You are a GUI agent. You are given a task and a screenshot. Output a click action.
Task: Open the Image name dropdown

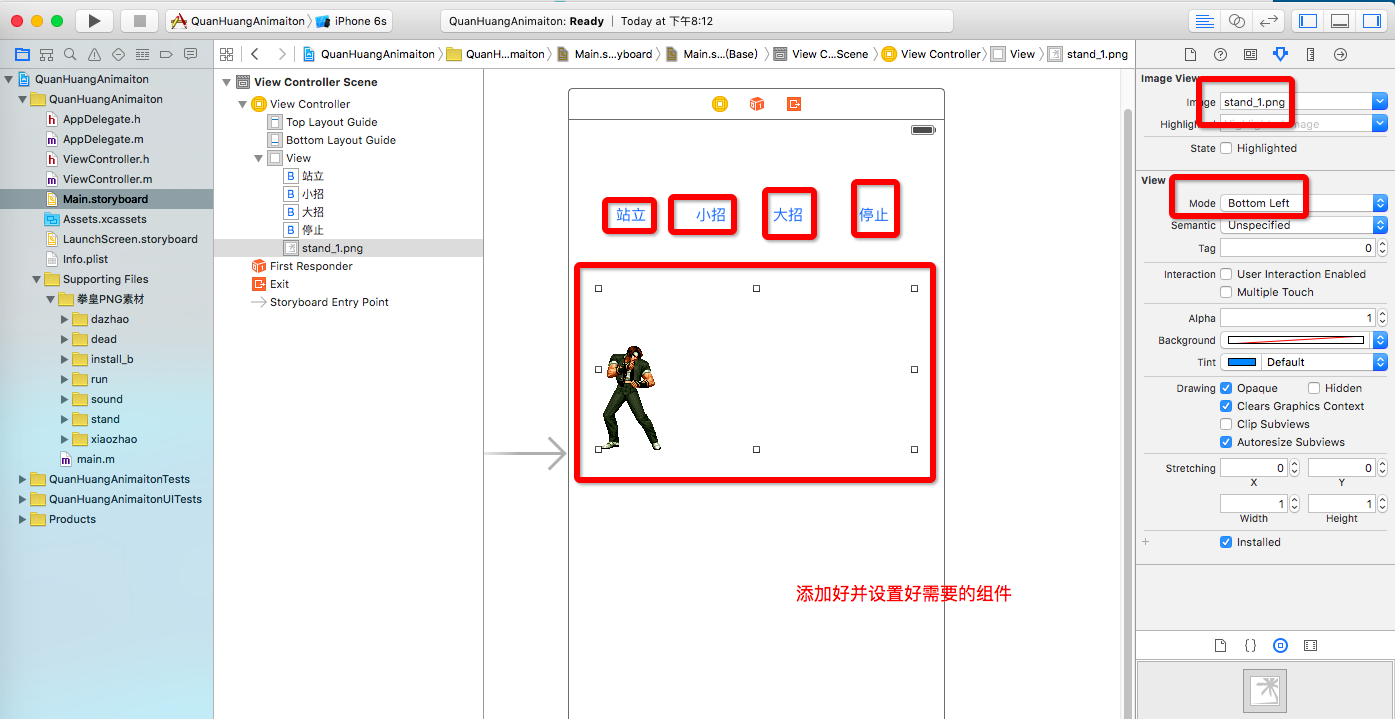(x=1380, y=101)
